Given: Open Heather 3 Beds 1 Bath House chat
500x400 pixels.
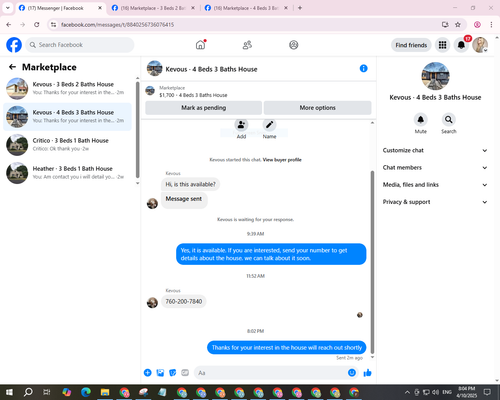Looking at the screenshot, I should pos(68,173).
